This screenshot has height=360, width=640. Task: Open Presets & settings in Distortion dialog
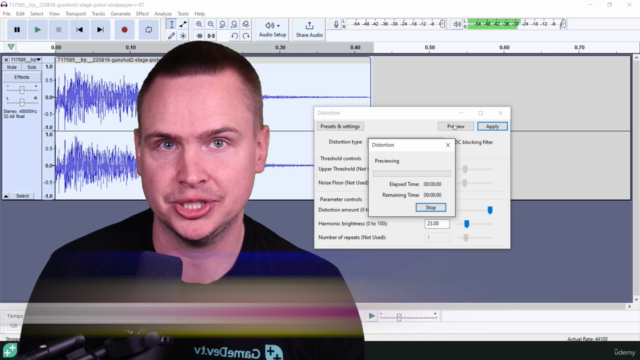340,127
